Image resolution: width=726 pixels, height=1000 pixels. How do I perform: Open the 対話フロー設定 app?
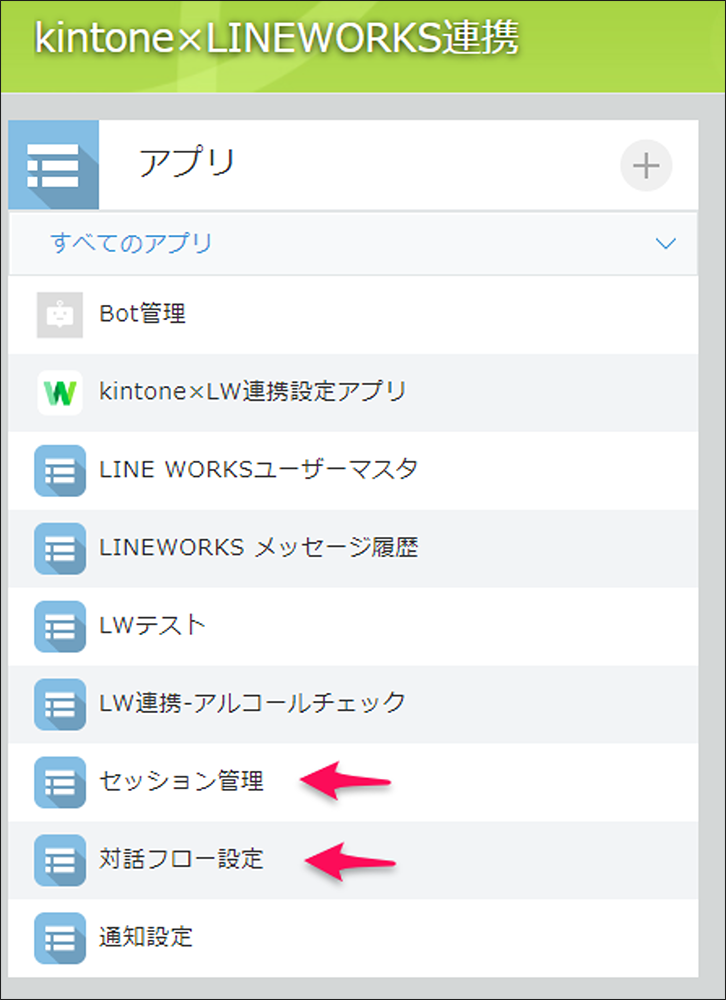tap(181, 858)
